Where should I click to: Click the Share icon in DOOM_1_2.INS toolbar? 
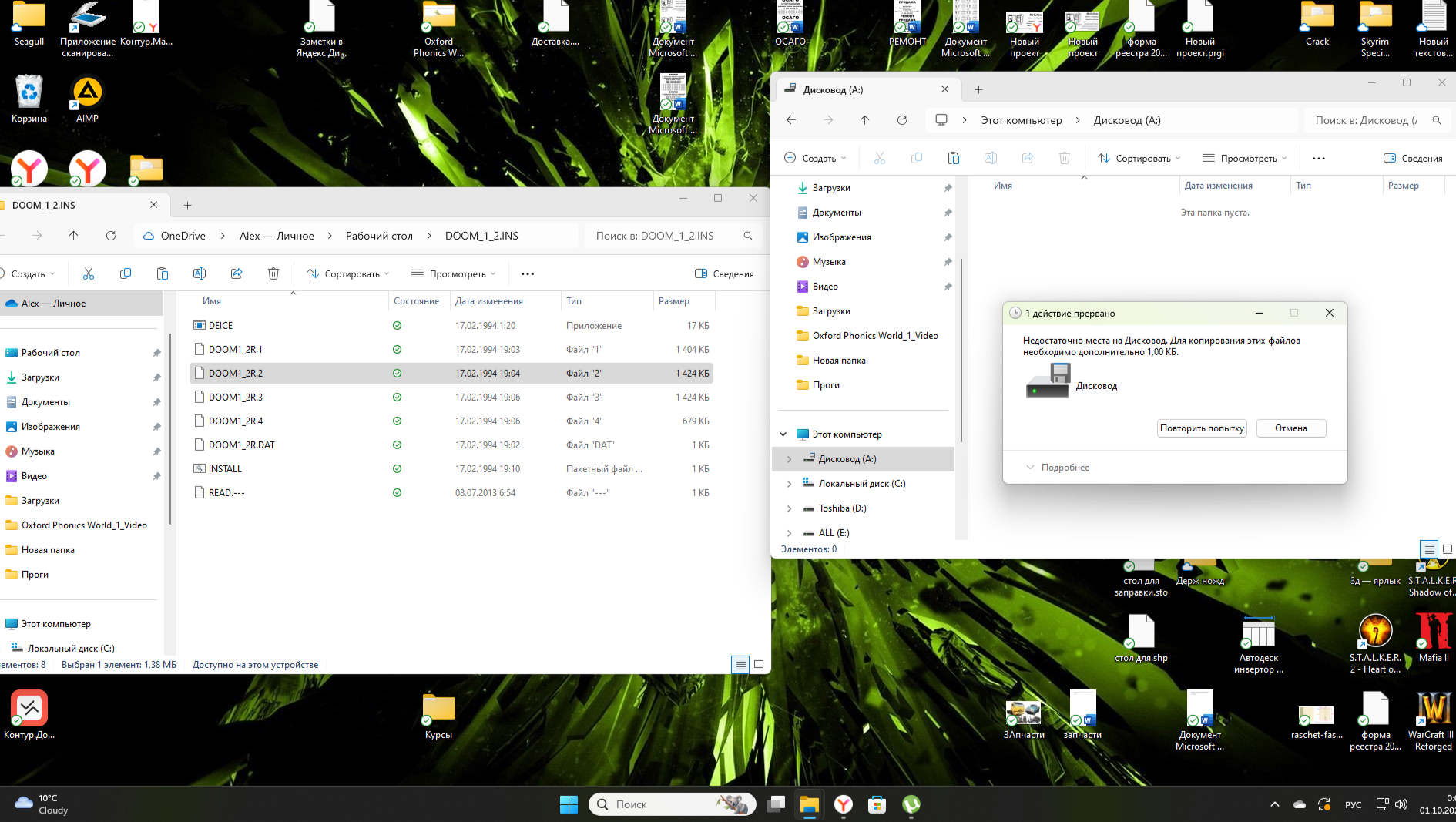pos(237,273)
